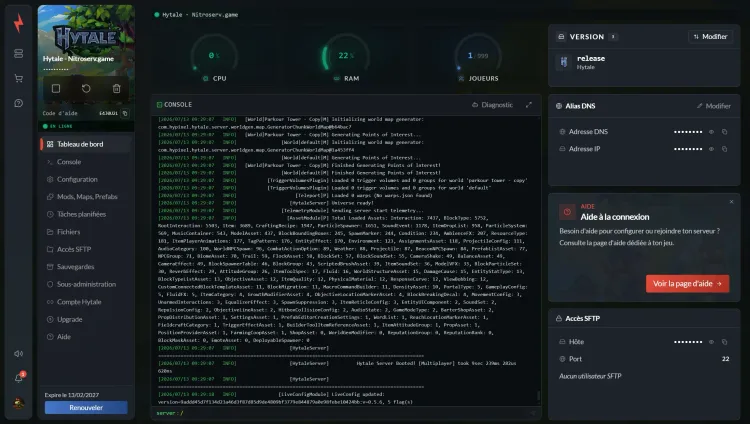
Task: Click the Alias DNS globe icon
Action: pyautogui.click(x=559, y=106)
